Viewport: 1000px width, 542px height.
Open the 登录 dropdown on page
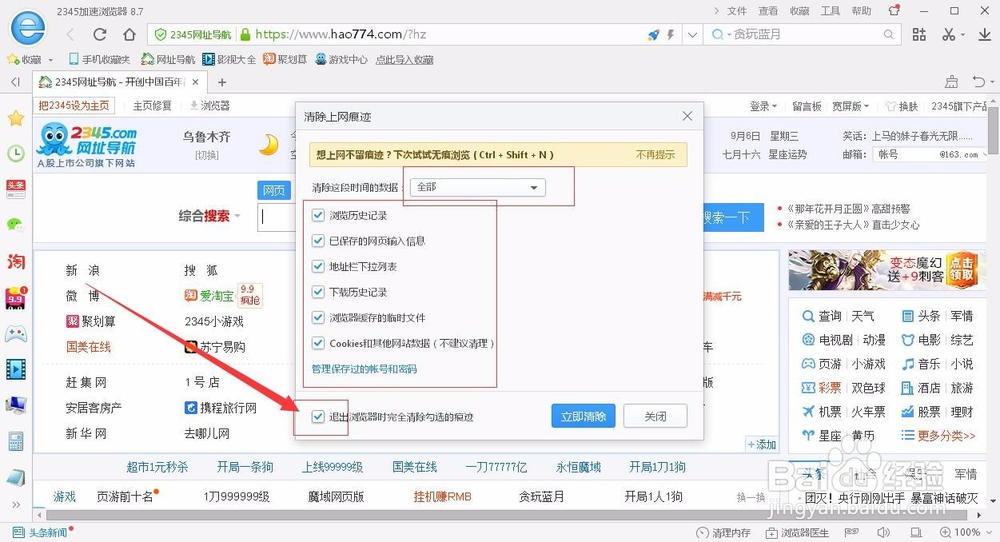(x=763, y=106)
